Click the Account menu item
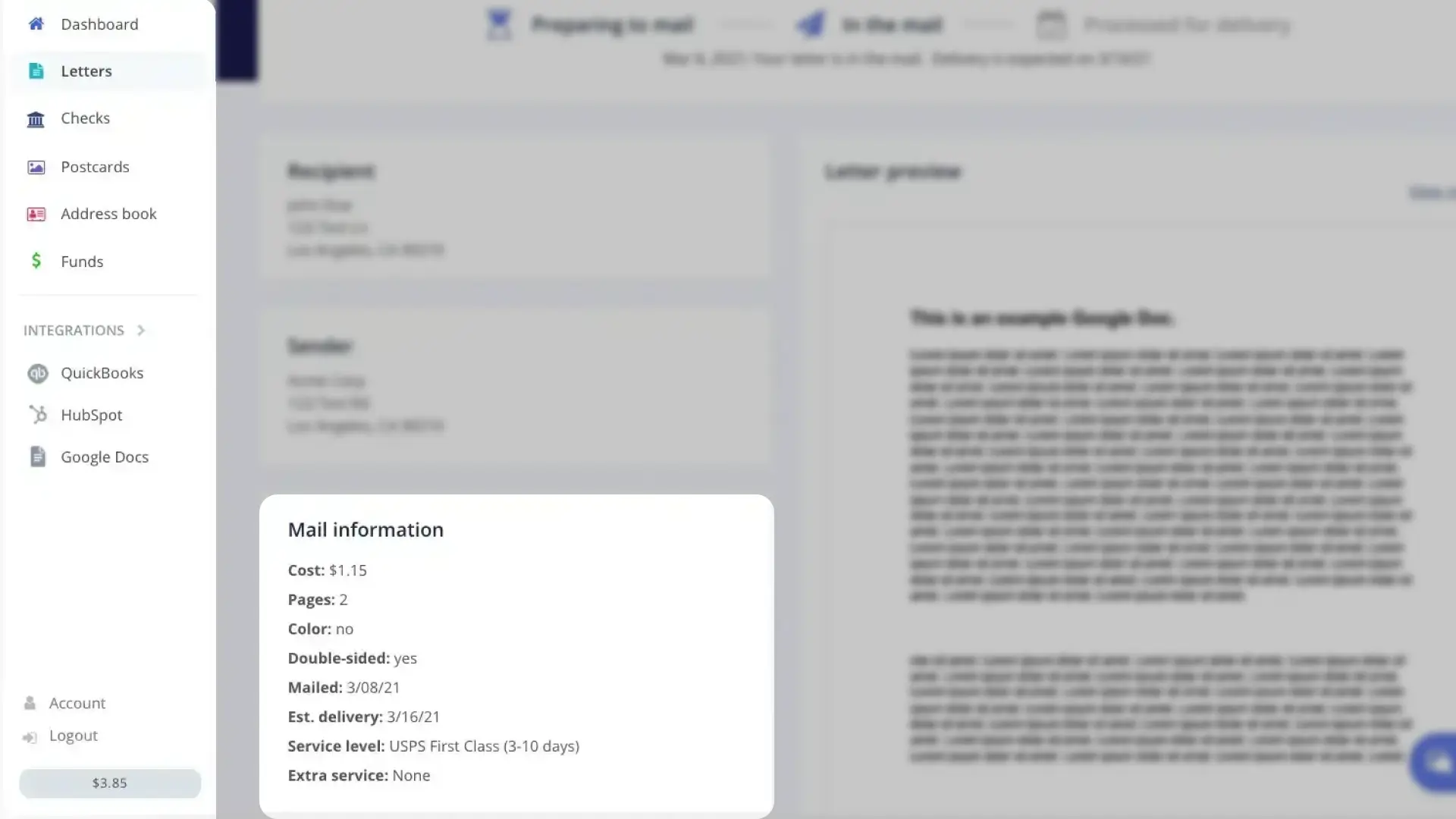This screenshot has width=1456, height=819. pos(77,702)
